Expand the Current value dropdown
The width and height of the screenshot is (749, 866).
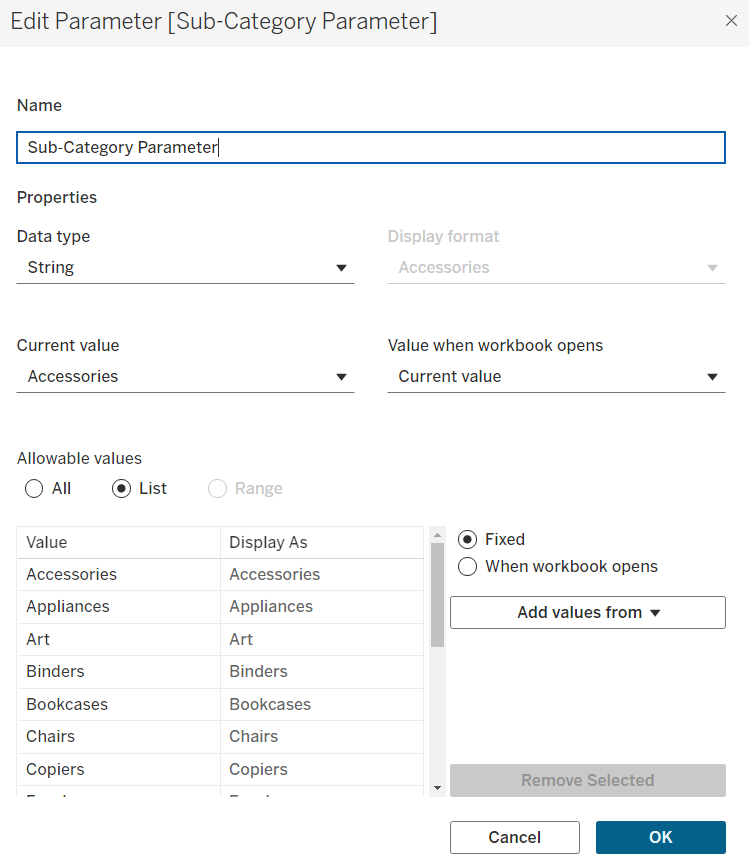tap(185, 377)
